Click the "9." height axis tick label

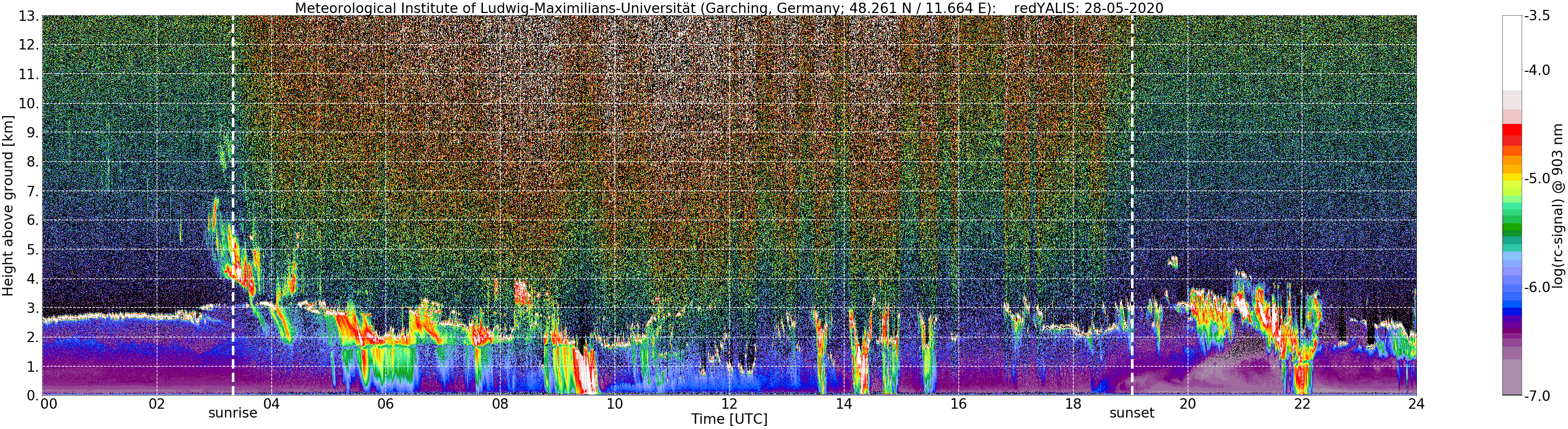(32, 133)
